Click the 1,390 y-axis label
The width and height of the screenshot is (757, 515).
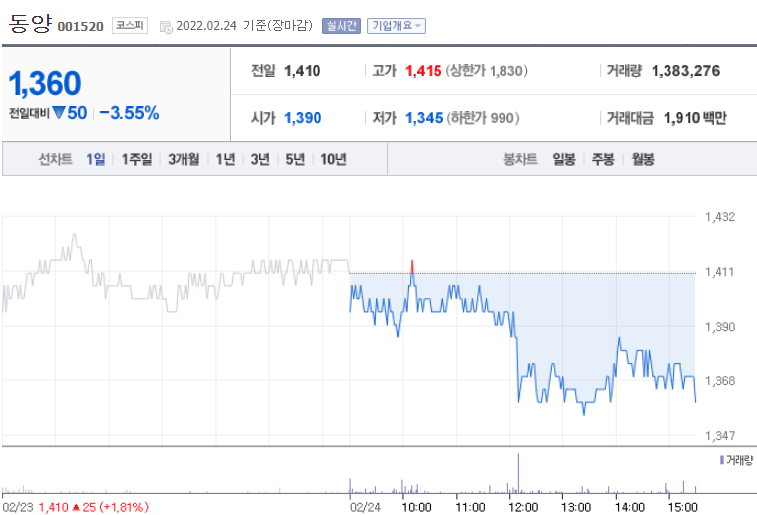pyautogui.click(x=720, y=327)
